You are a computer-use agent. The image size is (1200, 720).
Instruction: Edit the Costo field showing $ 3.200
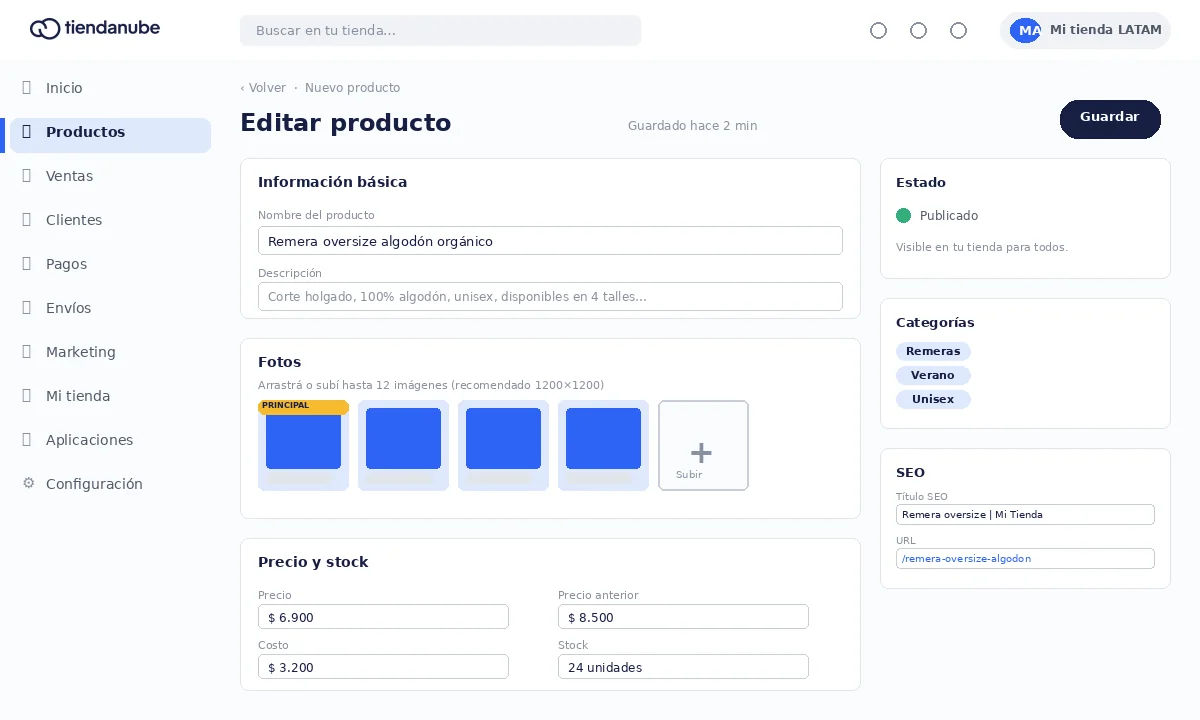click(383, 667)
